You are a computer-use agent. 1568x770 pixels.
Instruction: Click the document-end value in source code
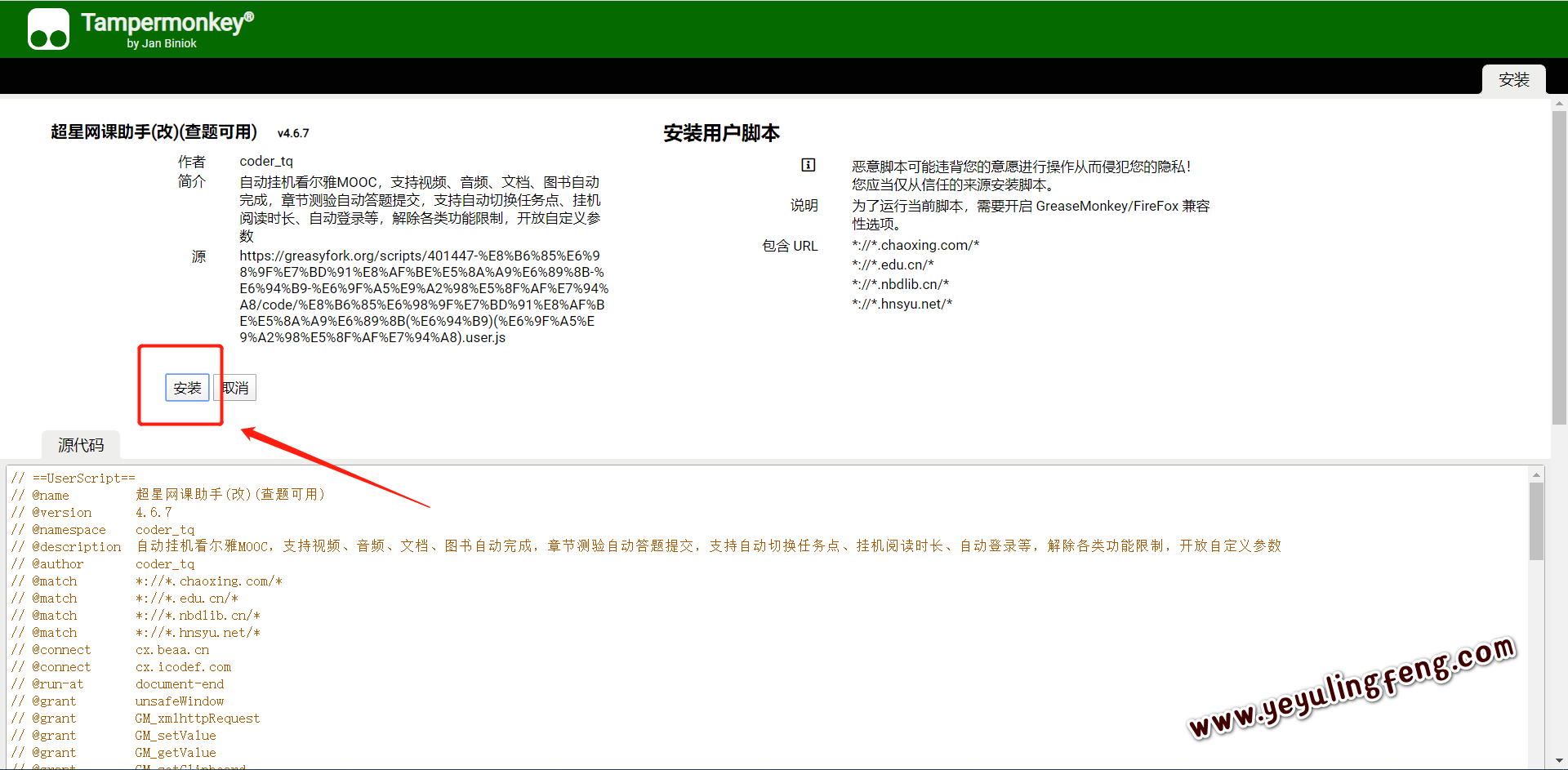pyautogui.click(x=180, y=684)
